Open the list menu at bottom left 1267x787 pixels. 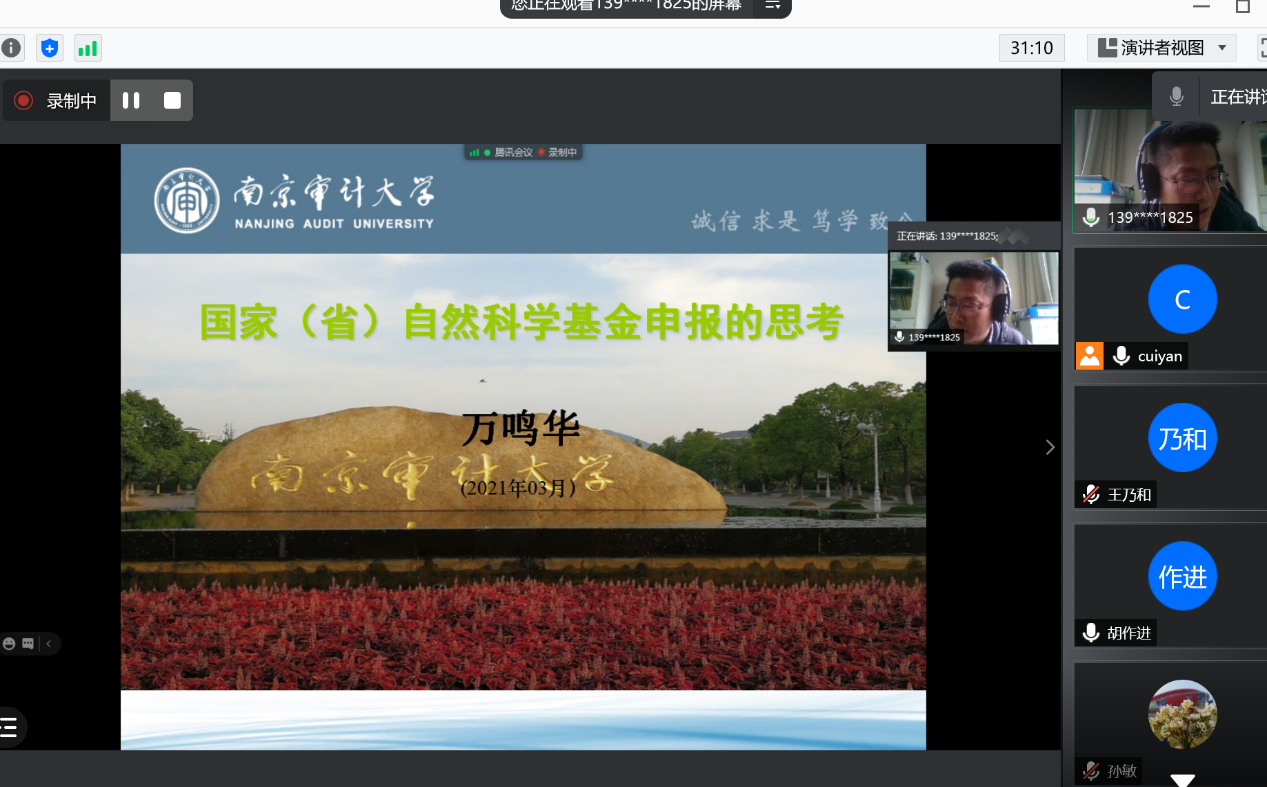click(10, 727)
